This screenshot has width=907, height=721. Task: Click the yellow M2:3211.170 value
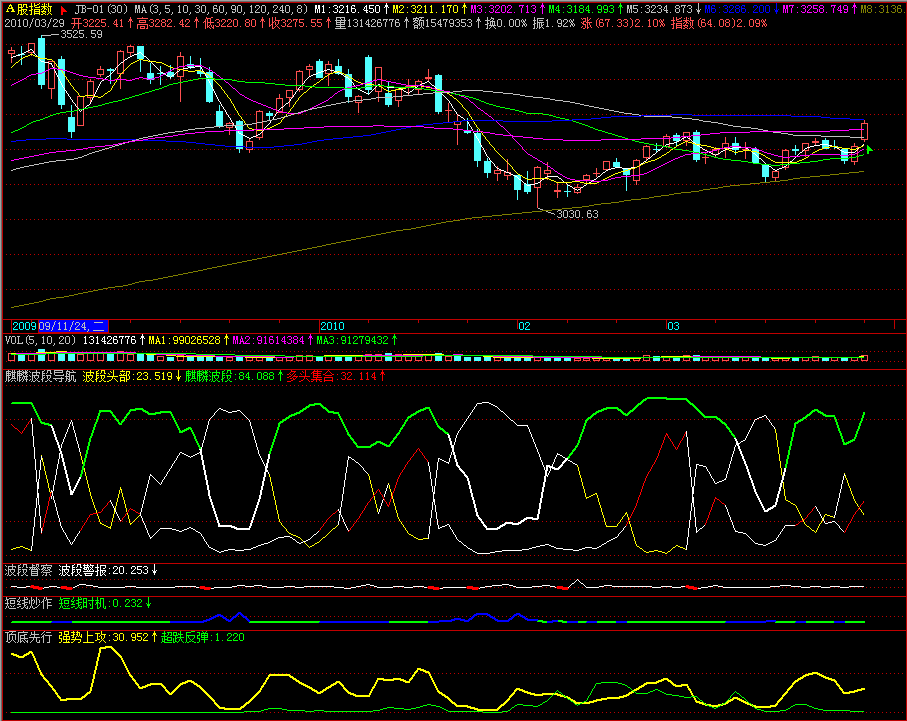(x=425, y=10)
